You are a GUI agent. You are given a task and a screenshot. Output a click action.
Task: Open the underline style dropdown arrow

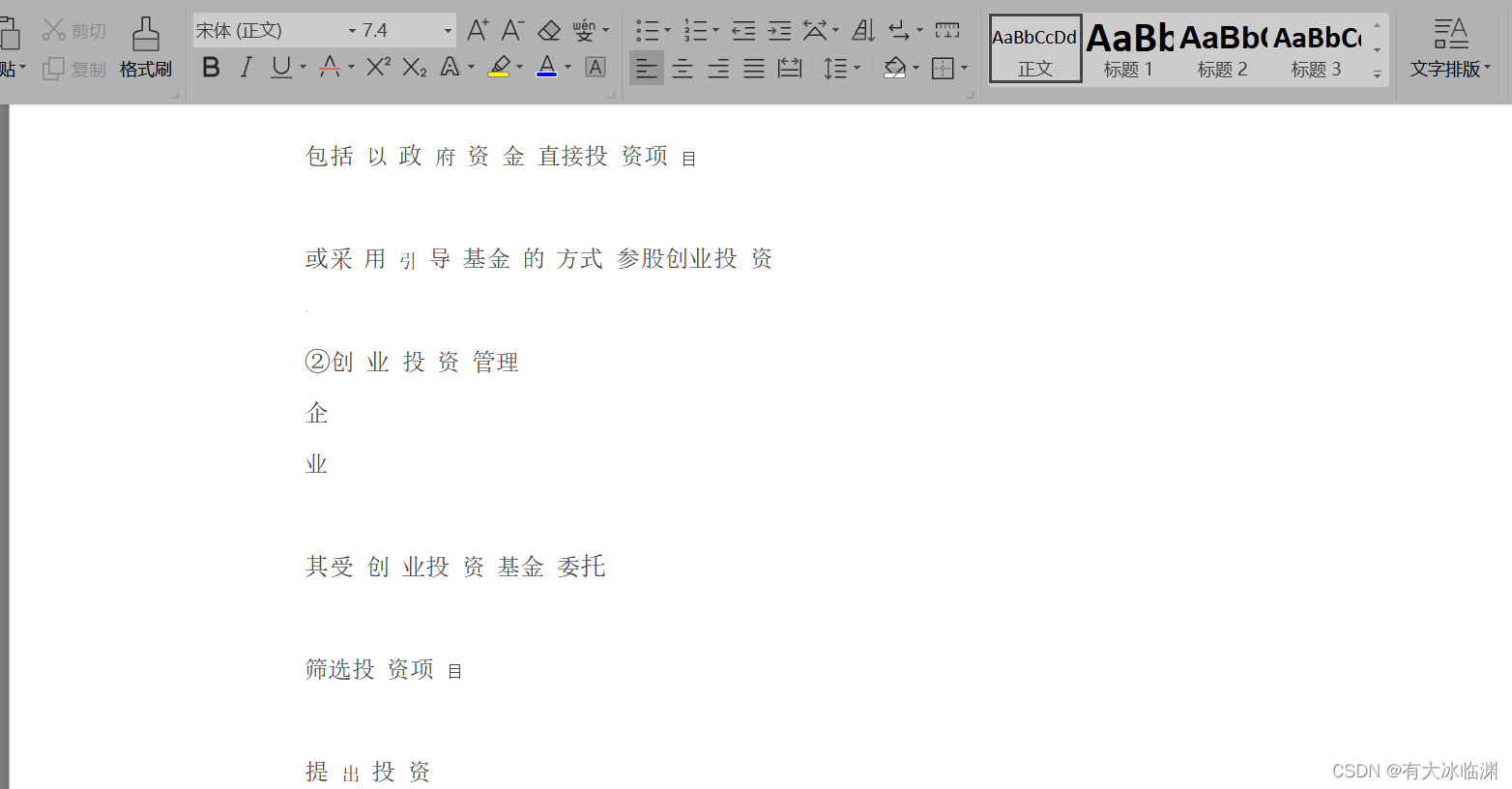point(303,67)
